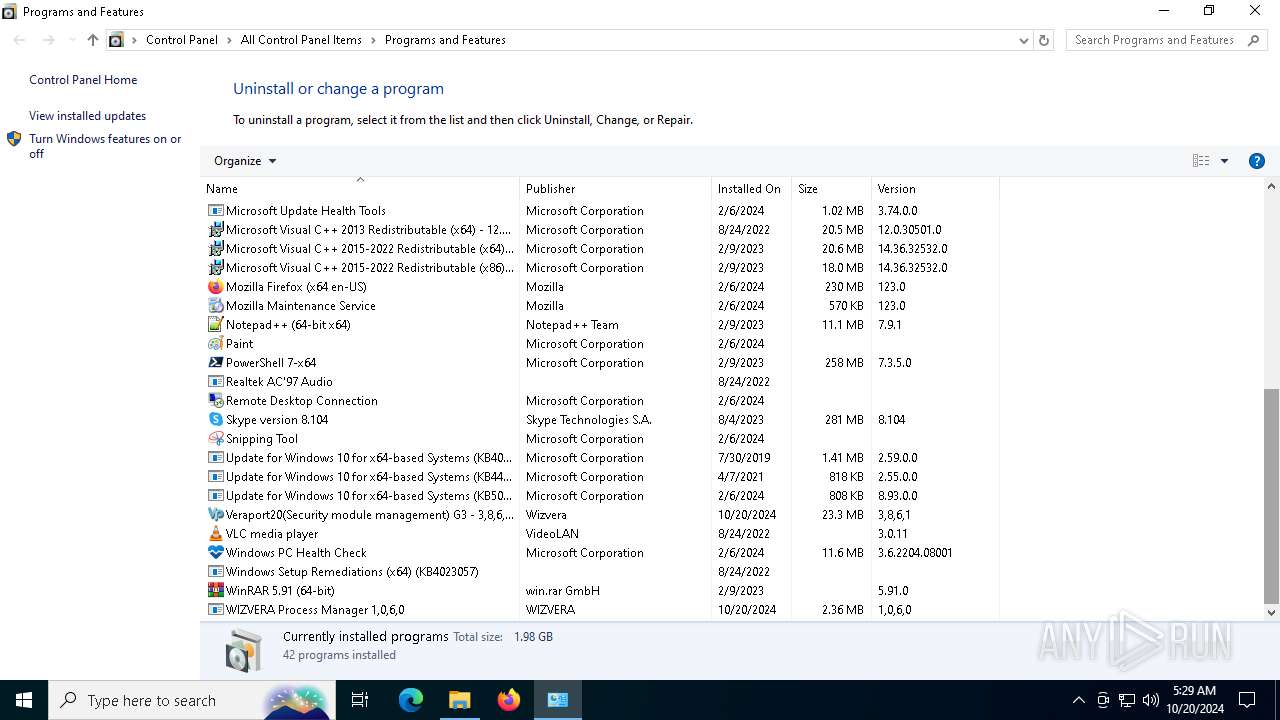The width and height of the screenshot is (1280, 720).
Task: Switch to the Control Panel taskbar window
Action: pos(558,700)
